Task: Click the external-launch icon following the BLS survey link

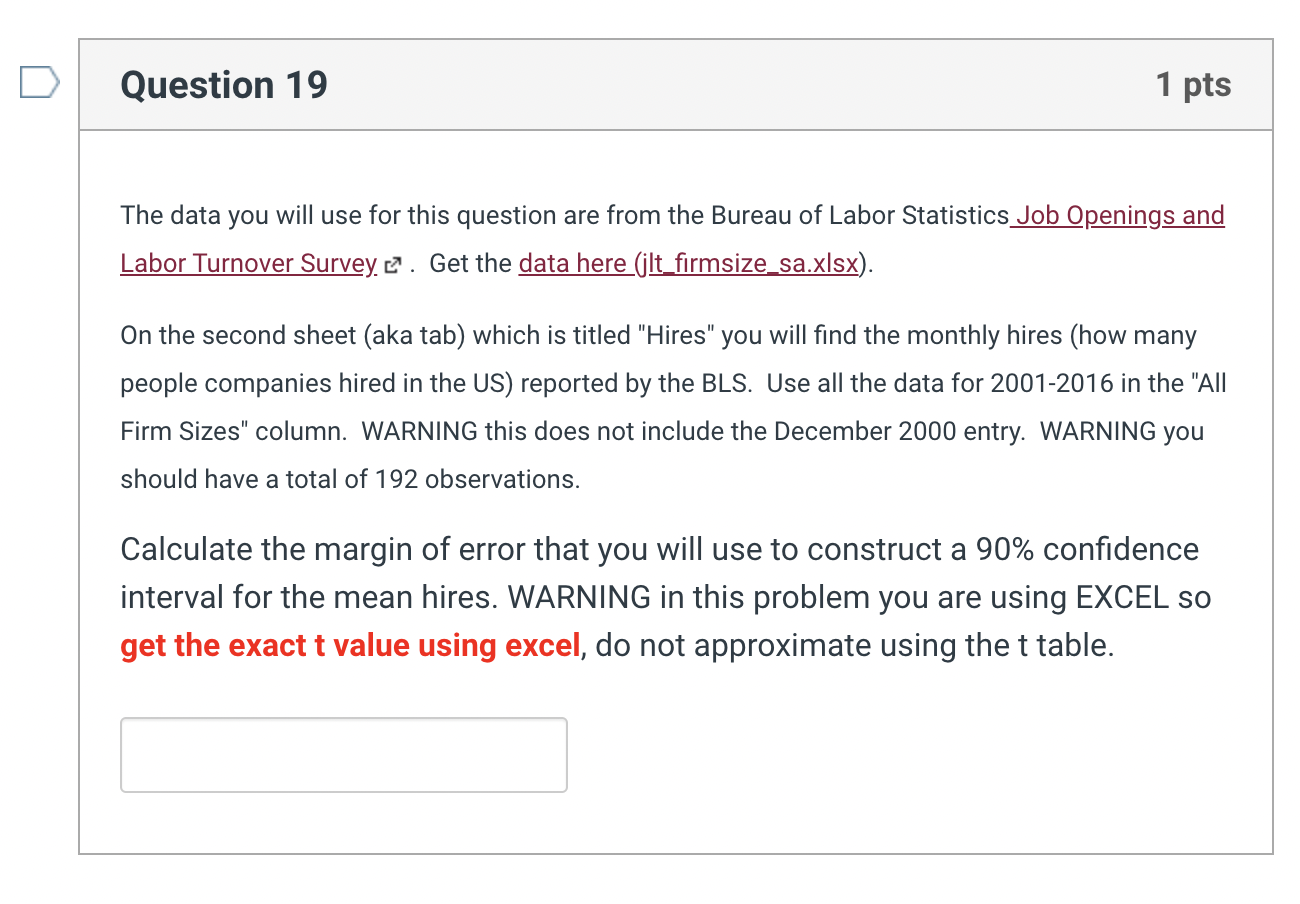Action: click(x=392, y=264)
